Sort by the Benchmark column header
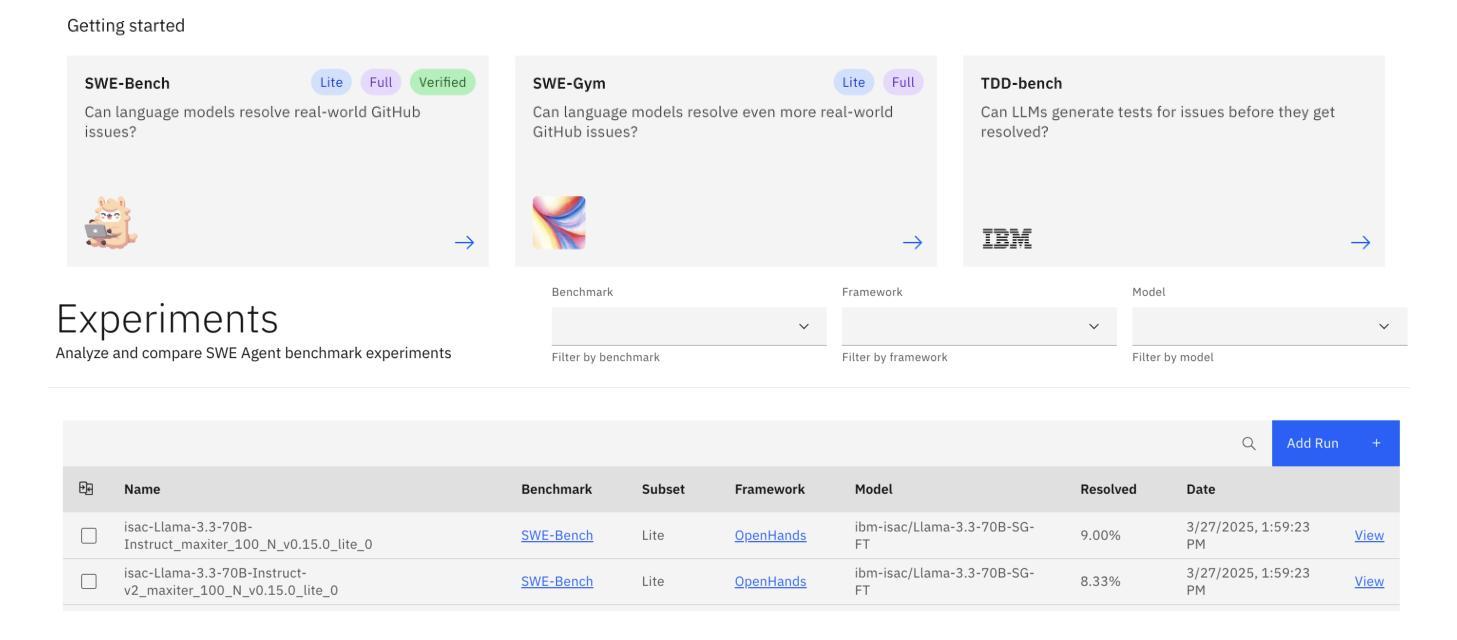 (556, 489)
